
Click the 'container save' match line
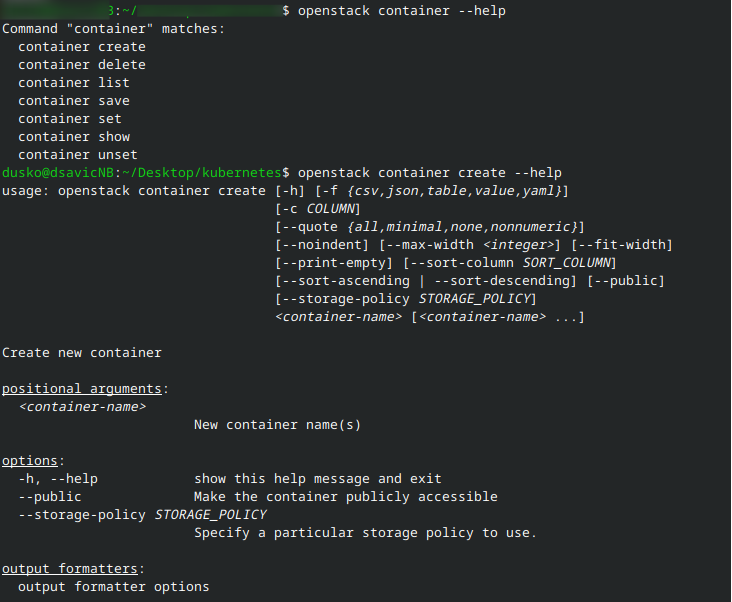pyautogui.click(x=73, y=101)
